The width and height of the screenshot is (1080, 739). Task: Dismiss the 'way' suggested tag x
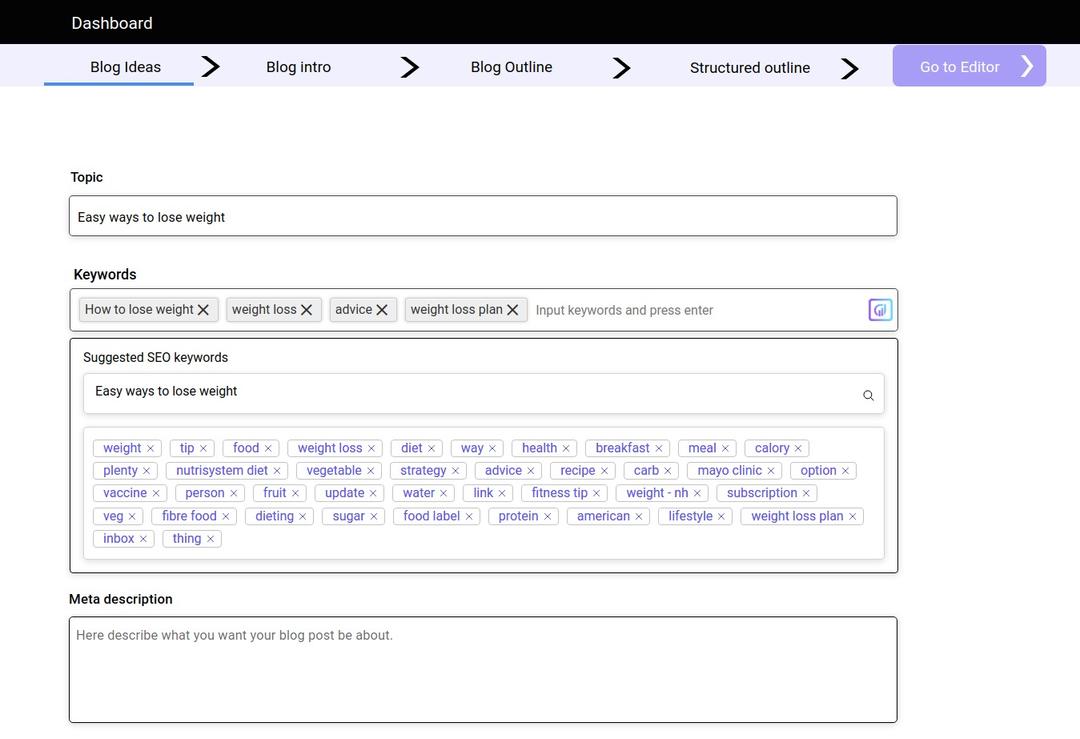pyautogui.click(x=492, y=448)
